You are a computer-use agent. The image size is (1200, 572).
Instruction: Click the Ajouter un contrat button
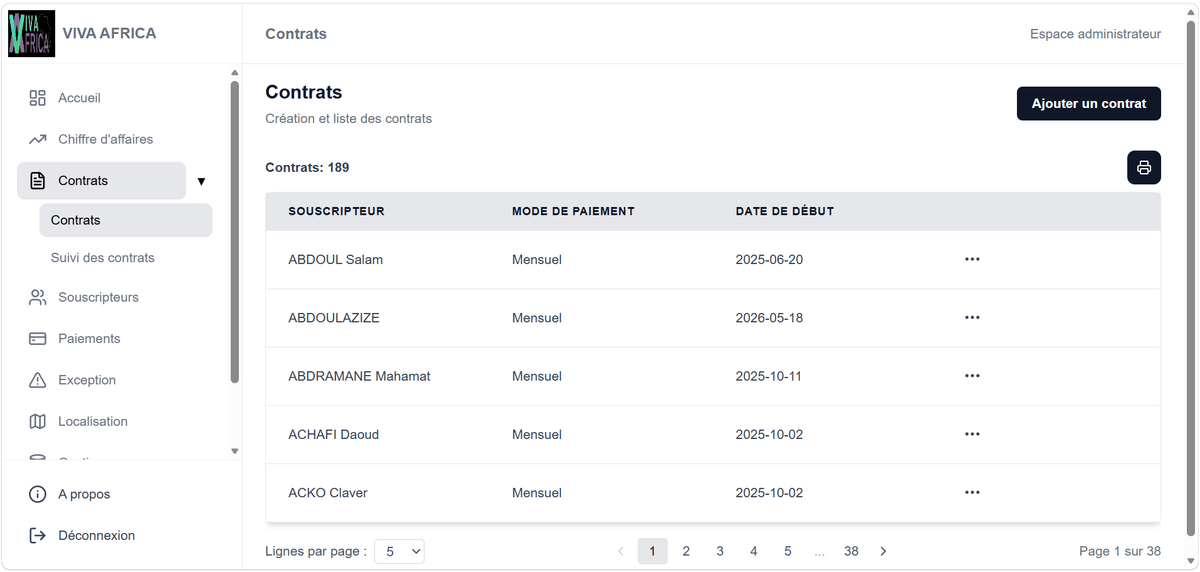pos(1089,103)
